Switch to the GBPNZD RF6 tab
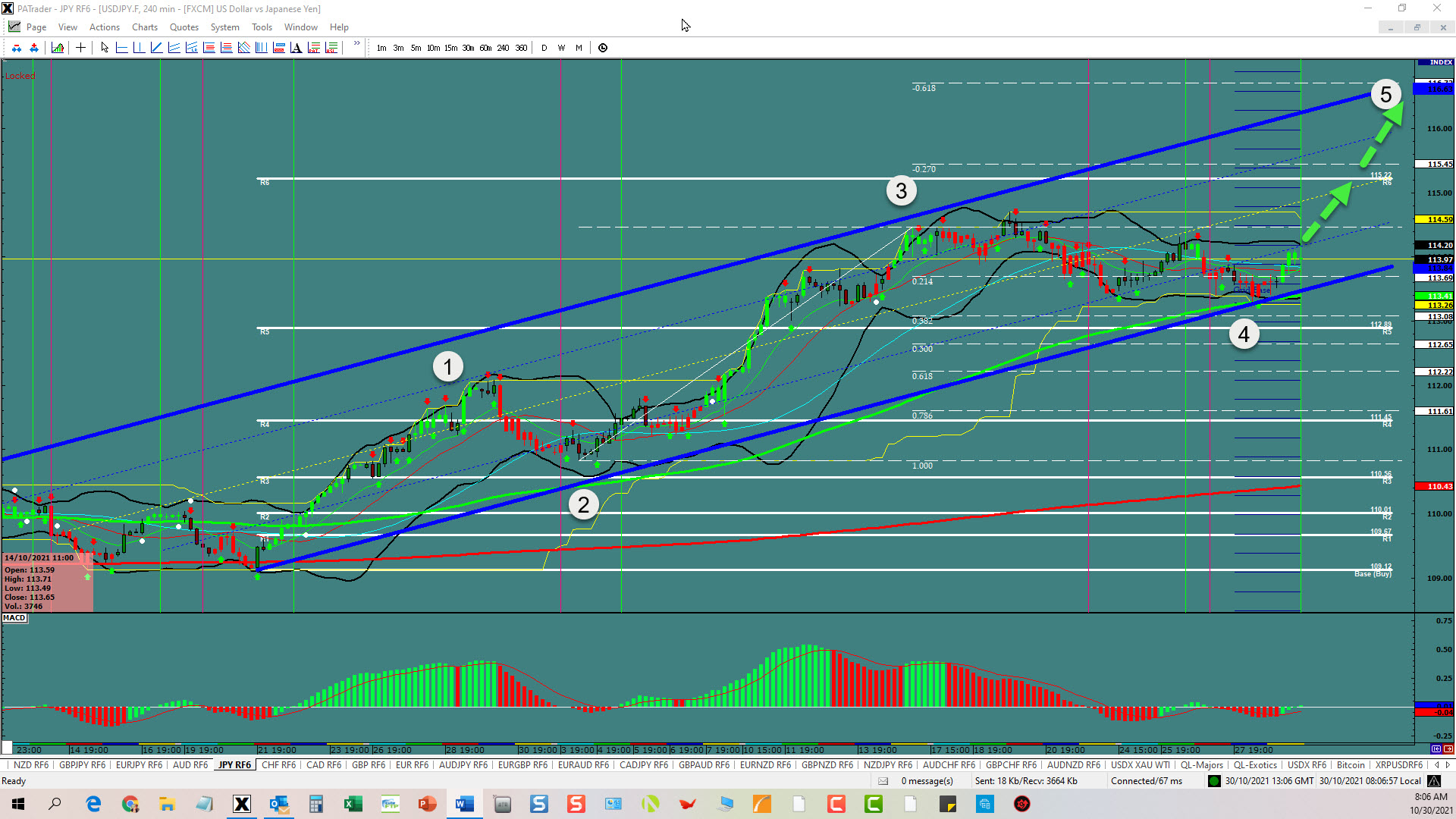The width and height of the screenshot is (1456, 819). 827,765
